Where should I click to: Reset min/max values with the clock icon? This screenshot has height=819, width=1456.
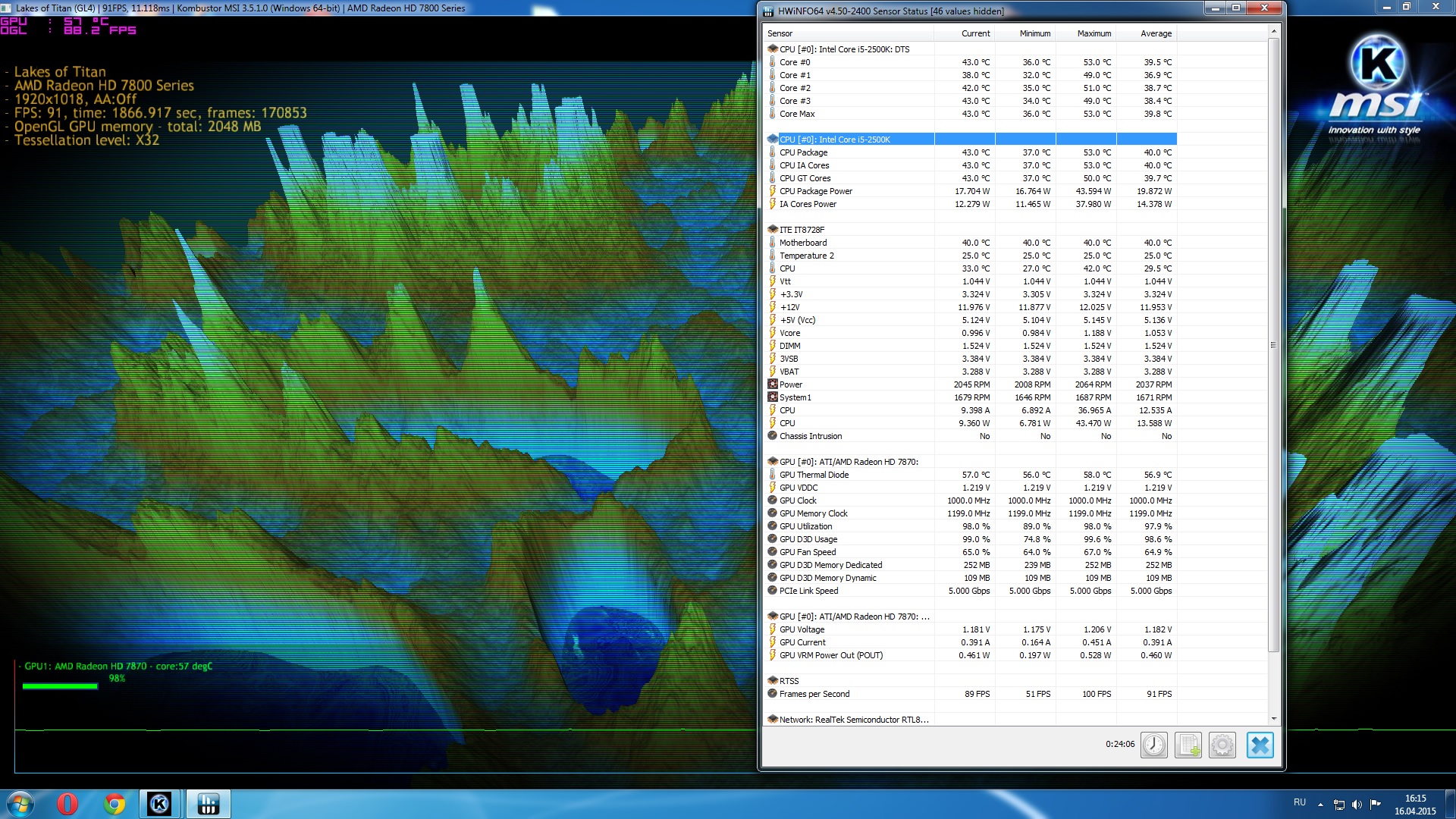1153,745
